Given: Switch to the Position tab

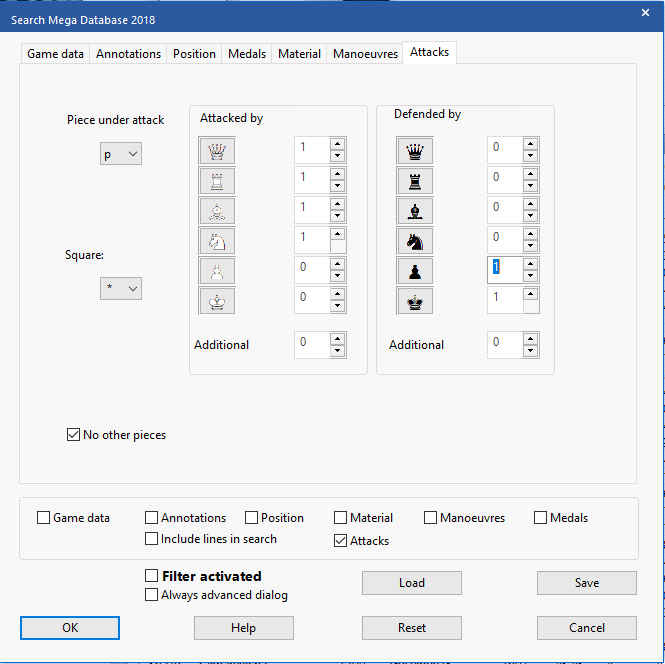Looking at the screenshot, I should (x=194, y=54).
